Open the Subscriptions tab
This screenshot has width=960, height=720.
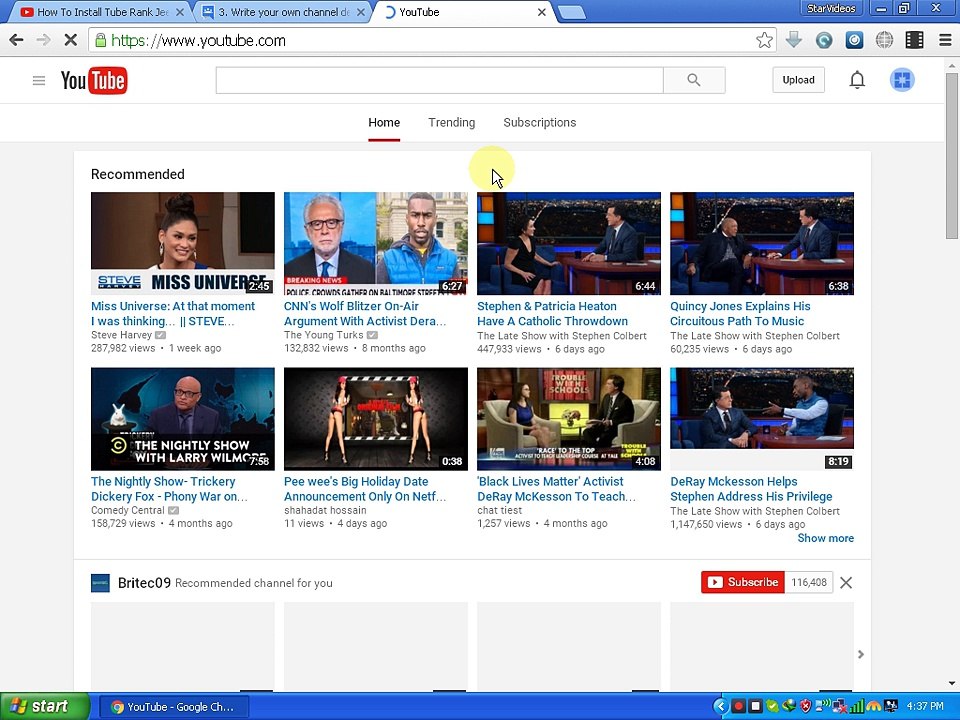[x=539, y=122]
